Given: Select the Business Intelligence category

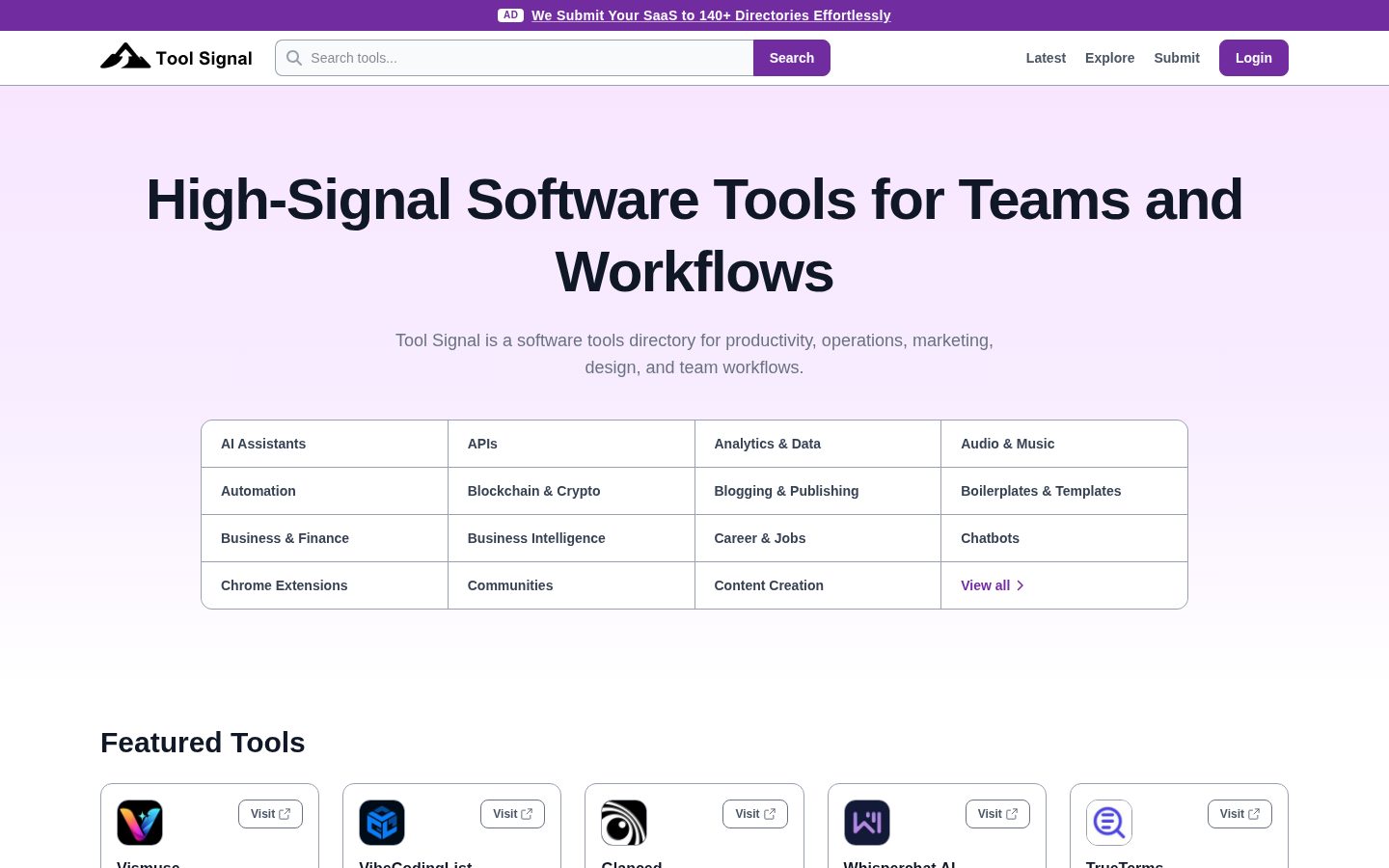Looking at the screenshot, I should [x=571, y=538].
